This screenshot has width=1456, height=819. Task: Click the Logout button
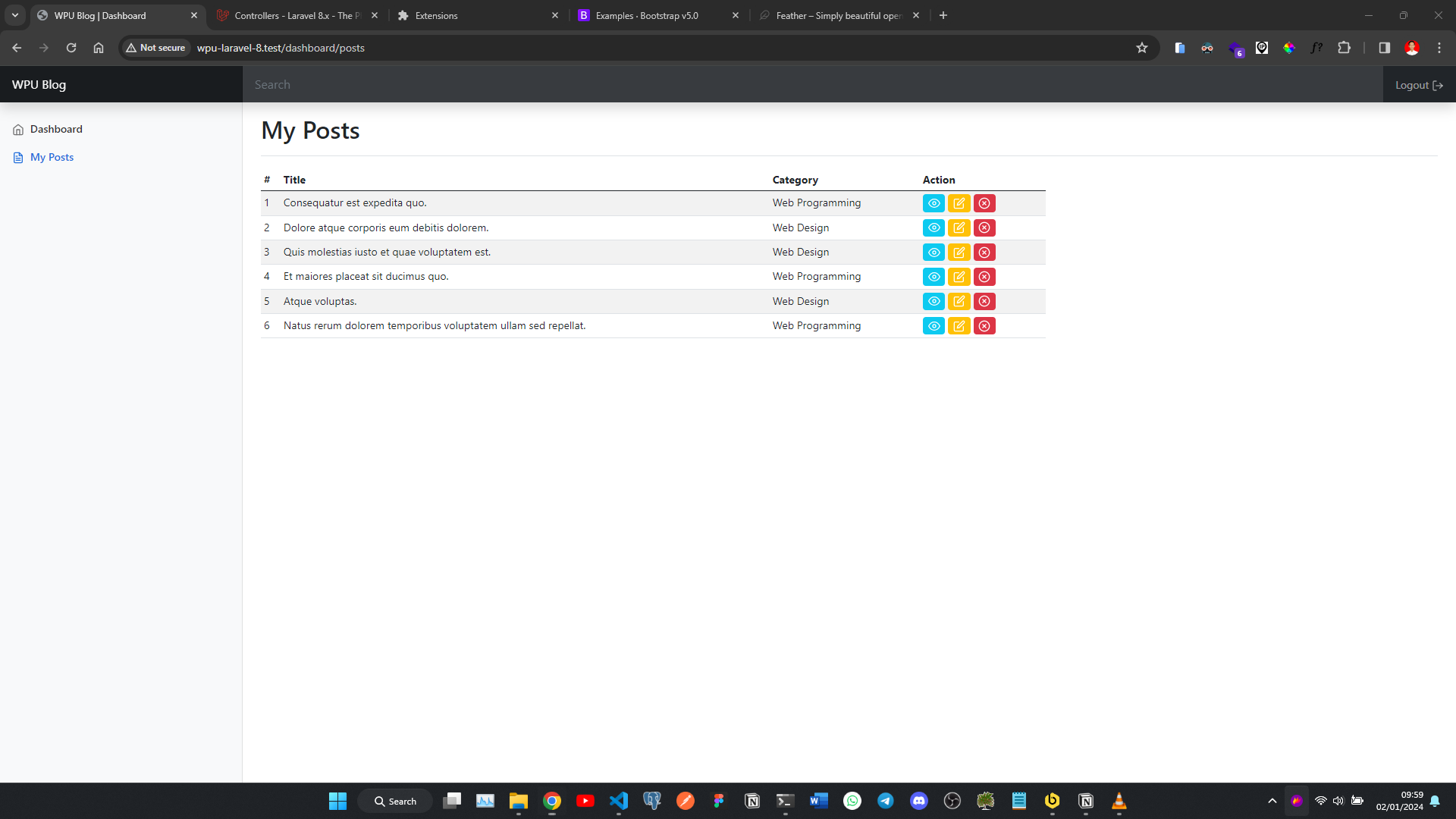tap(1418, 84)
